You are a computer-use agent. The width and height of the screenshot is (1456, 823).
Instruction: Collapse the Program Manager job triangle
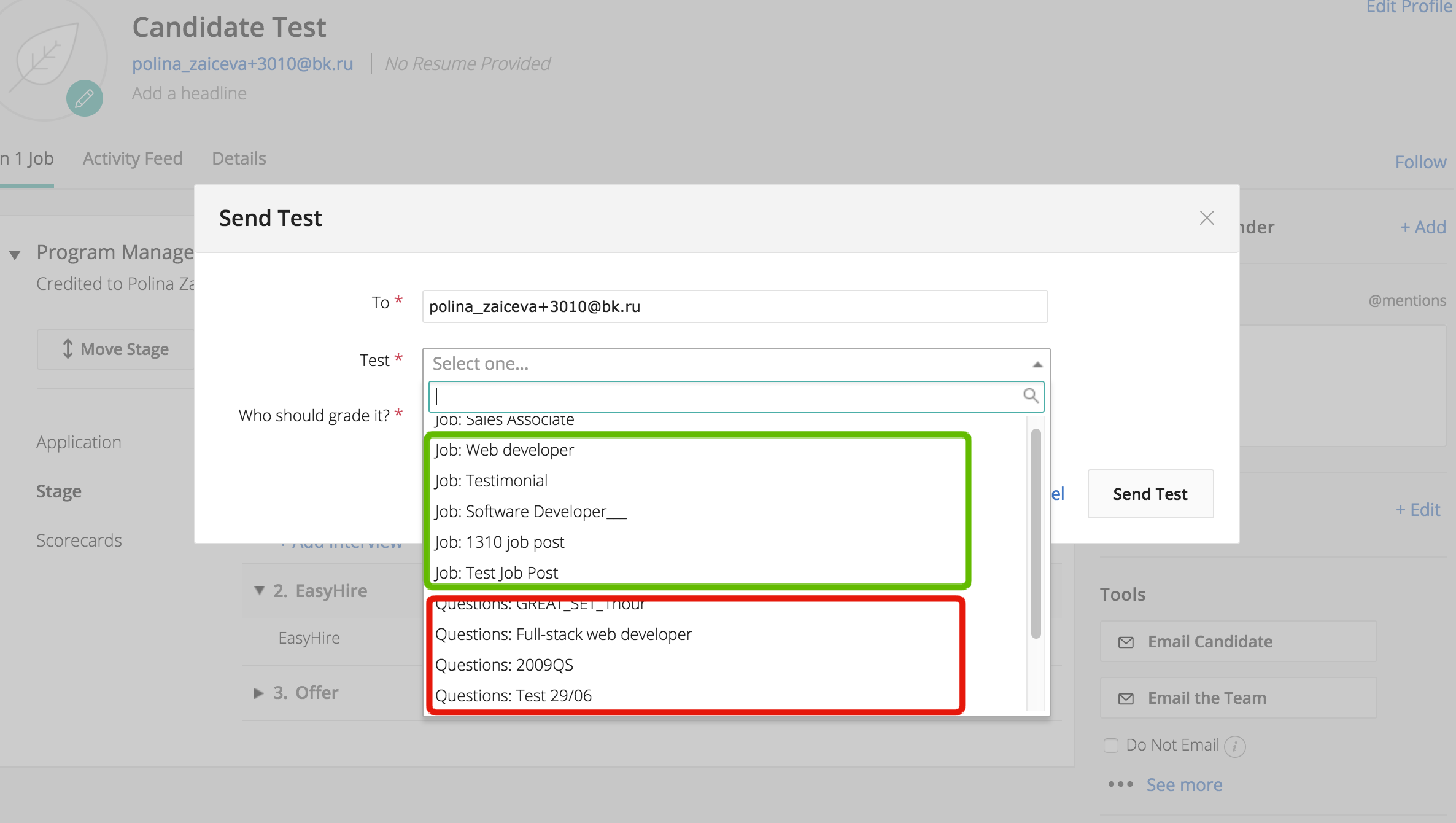click(x=15, y=254)
